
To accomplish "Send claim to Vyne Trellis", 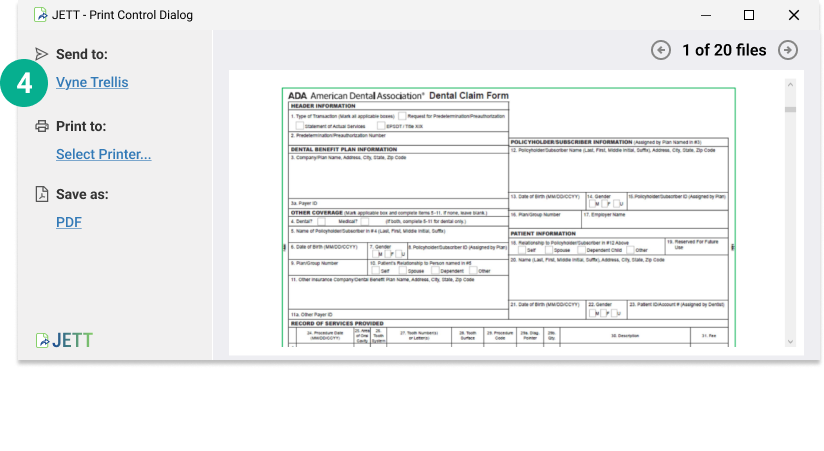I will pyautogui.click(x=92, y=82).
